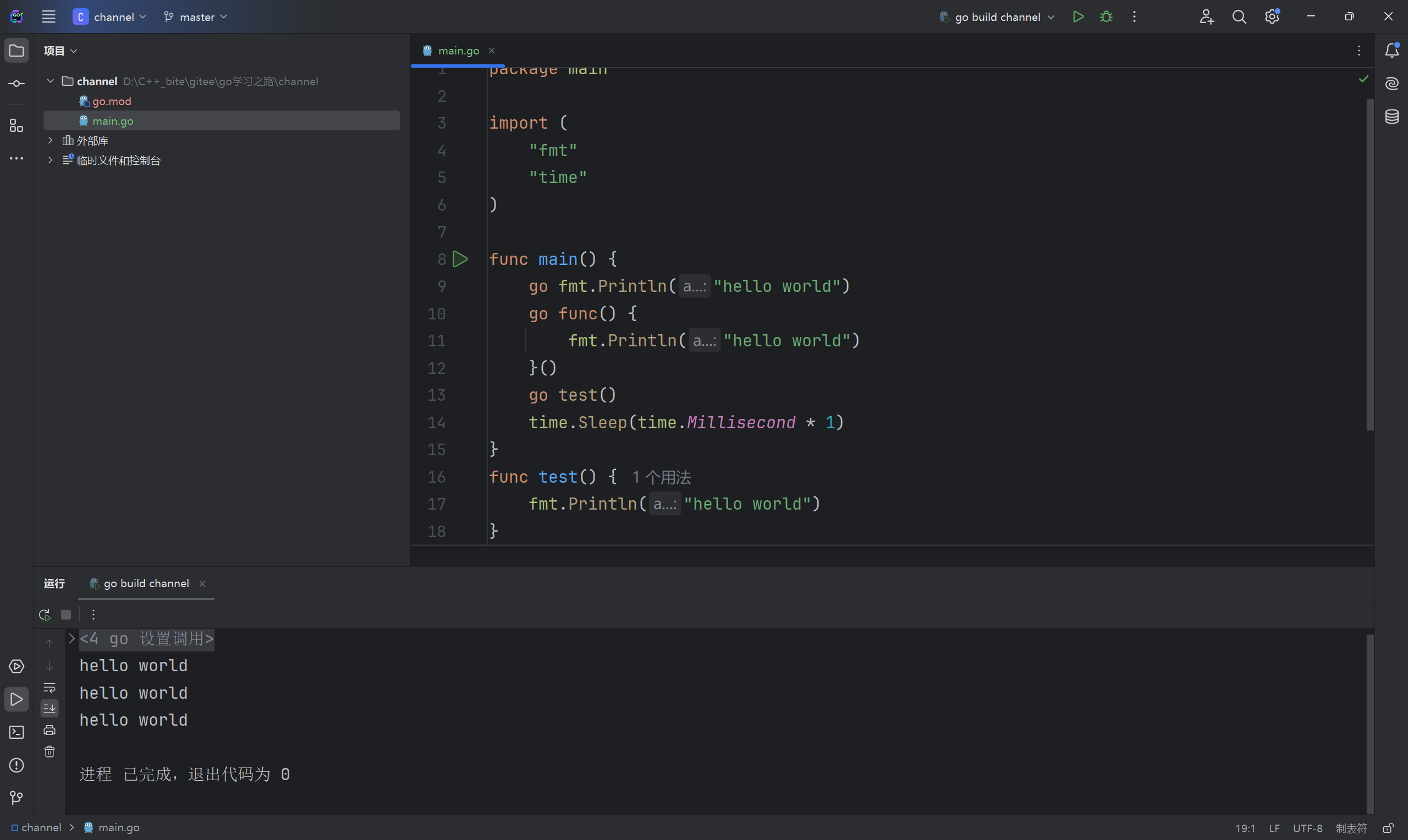The height and width of the screenshot is (840, 1408).
Task: Click the 1 个用法 usages hint for test
Action: [661, 477]
